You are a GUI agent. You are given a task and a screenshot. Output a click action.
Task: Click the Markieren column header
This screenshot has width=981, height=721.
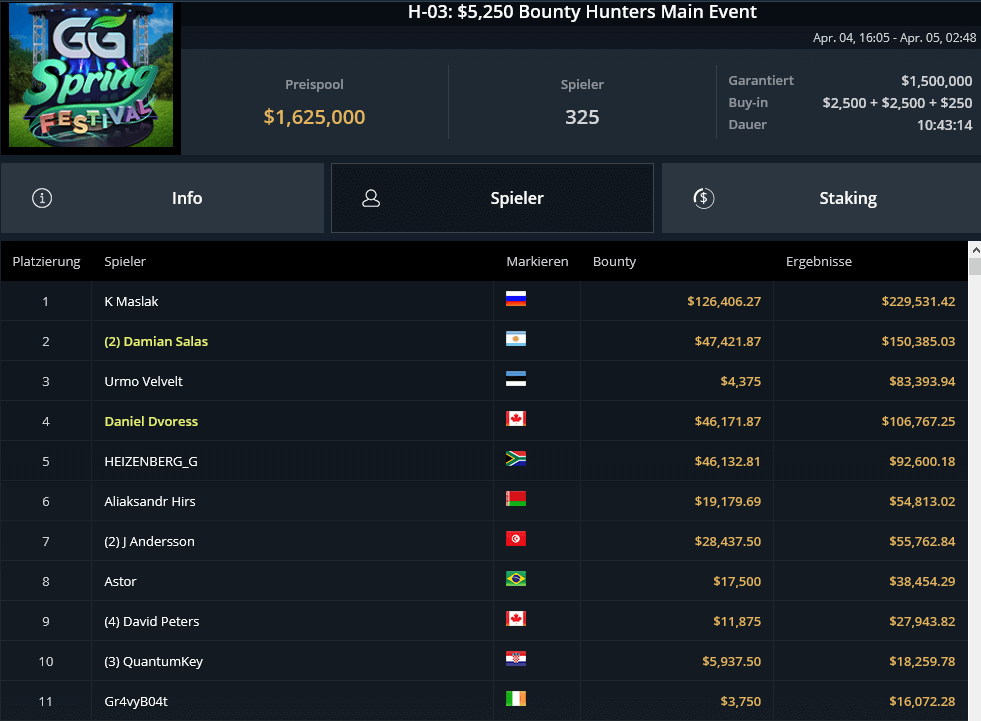tap(537, 262)
